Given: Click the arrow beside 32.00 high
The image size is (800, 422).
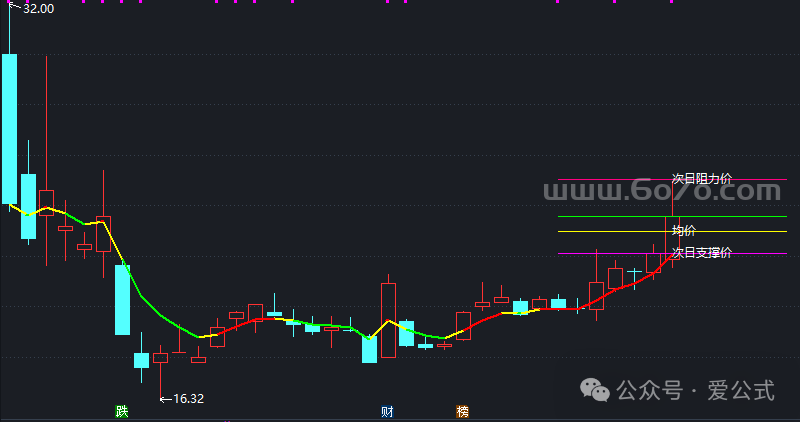Looking at the screenshot, I should [14, 7].
